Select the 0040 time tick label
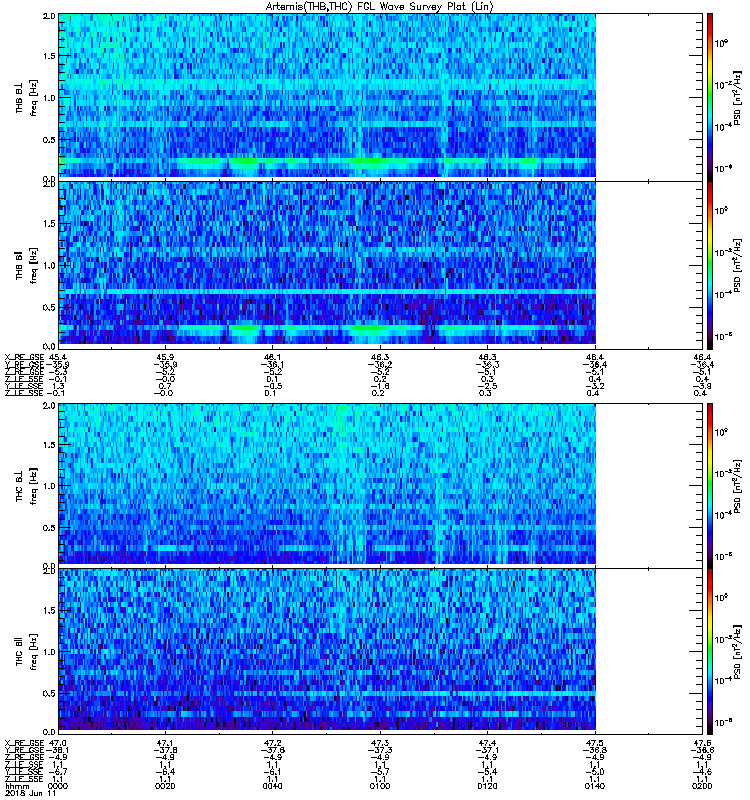This screenshot has height=800, width=750. 272,786
